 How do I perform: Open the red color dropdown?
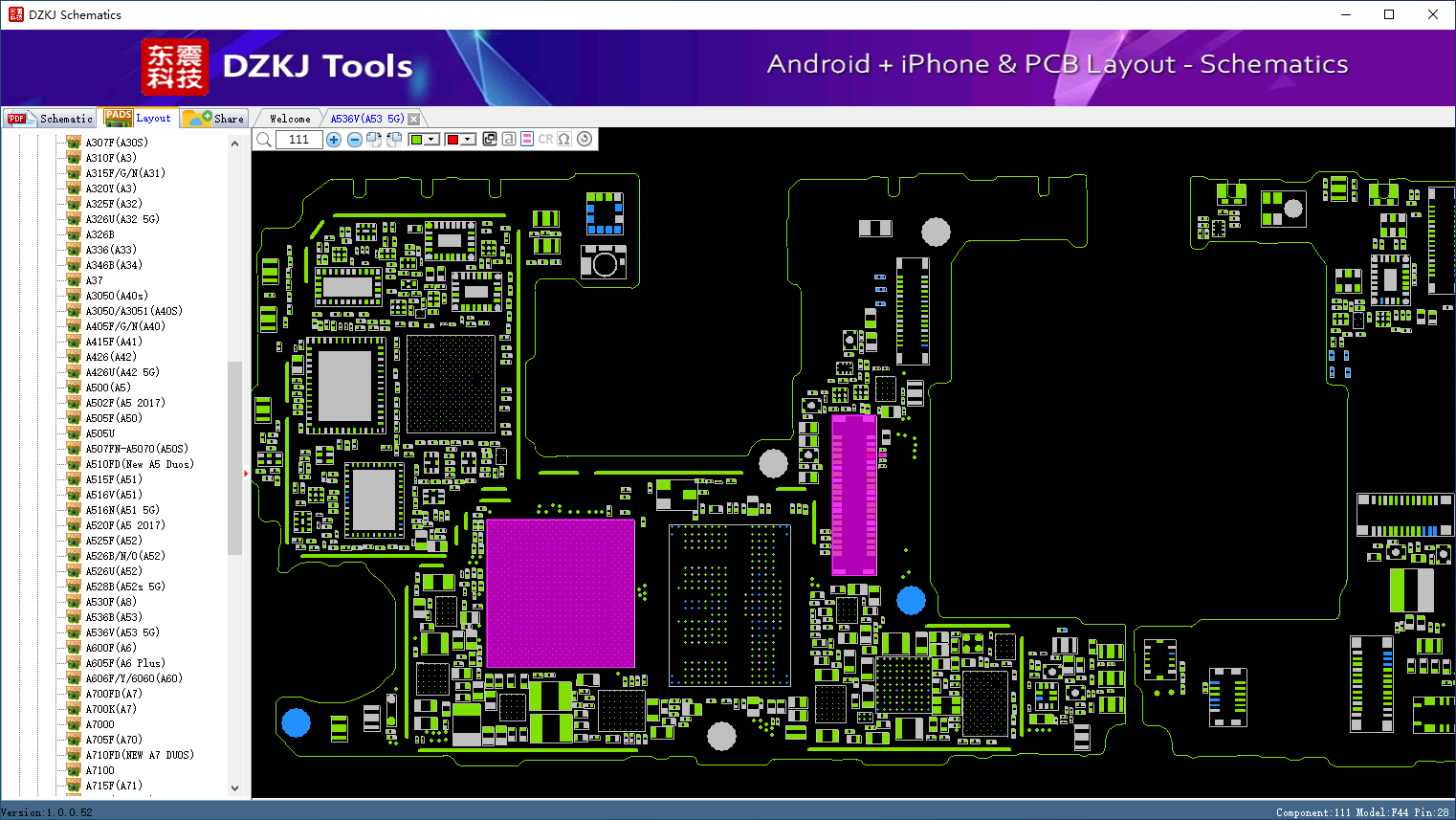[460, 140]
